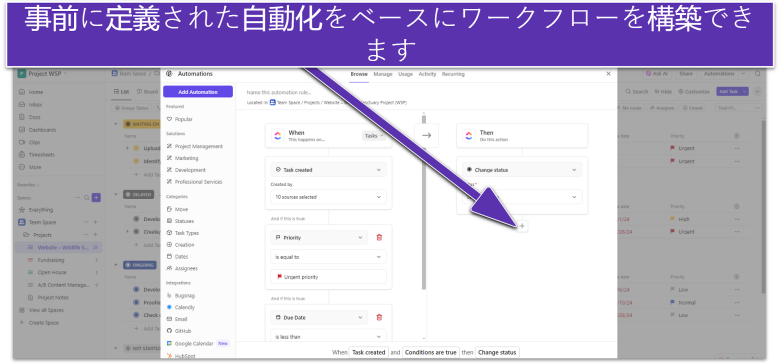Select Professional Services solutions category
The height and width of the screenshot is (363, 780).
(195, 182)
